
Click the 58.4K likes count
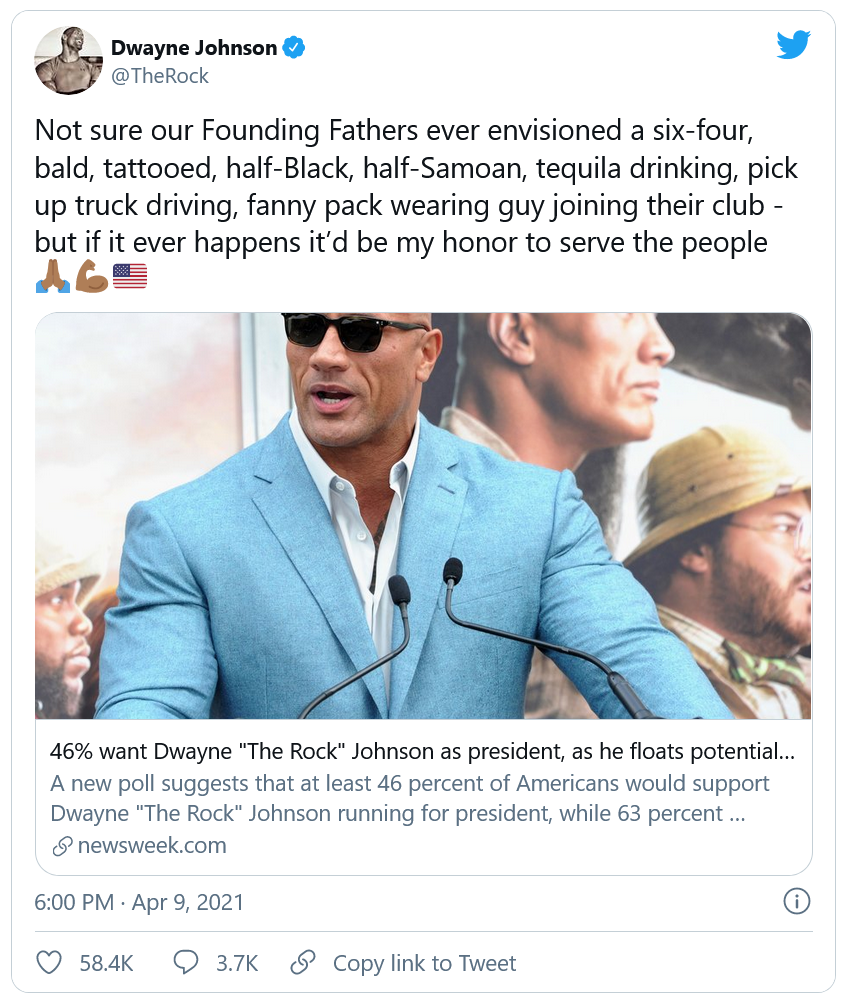tap(106, 964)
